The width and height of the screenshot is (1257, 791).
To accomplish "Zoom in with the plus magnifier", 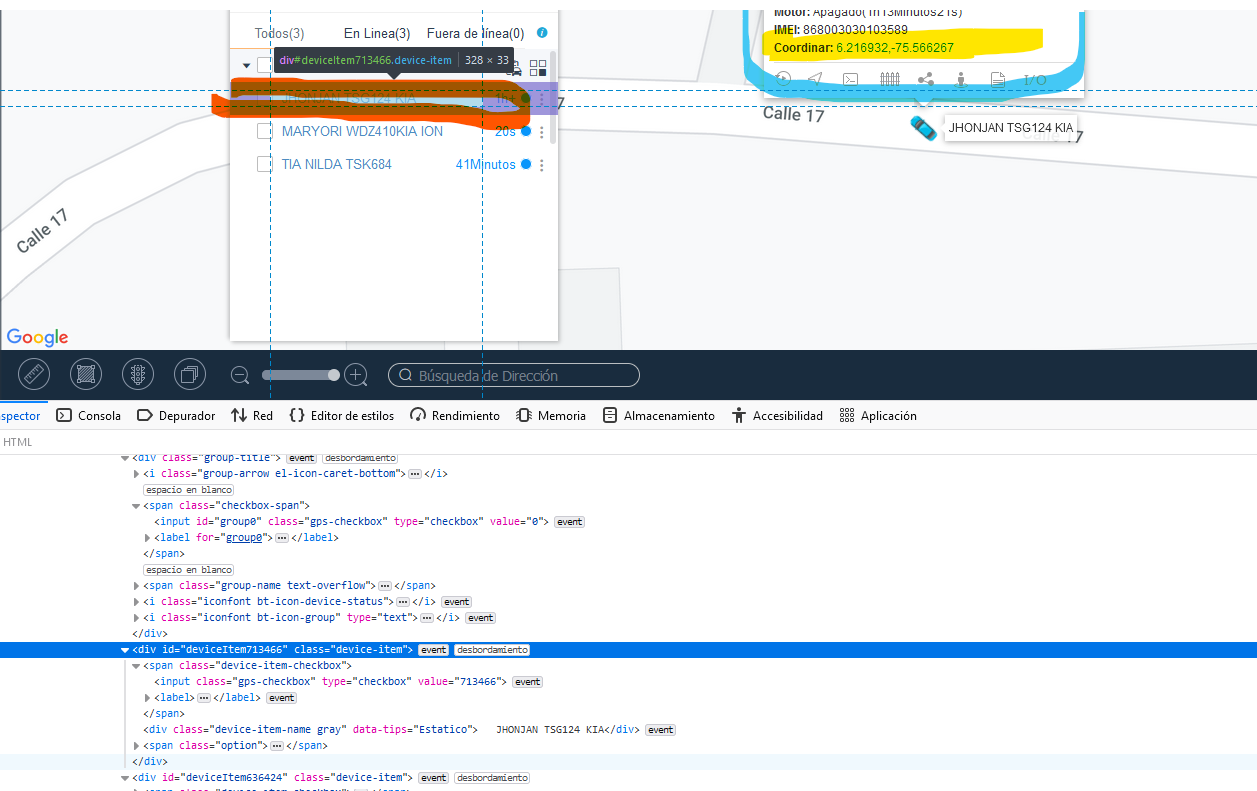I will pos(356,375).
